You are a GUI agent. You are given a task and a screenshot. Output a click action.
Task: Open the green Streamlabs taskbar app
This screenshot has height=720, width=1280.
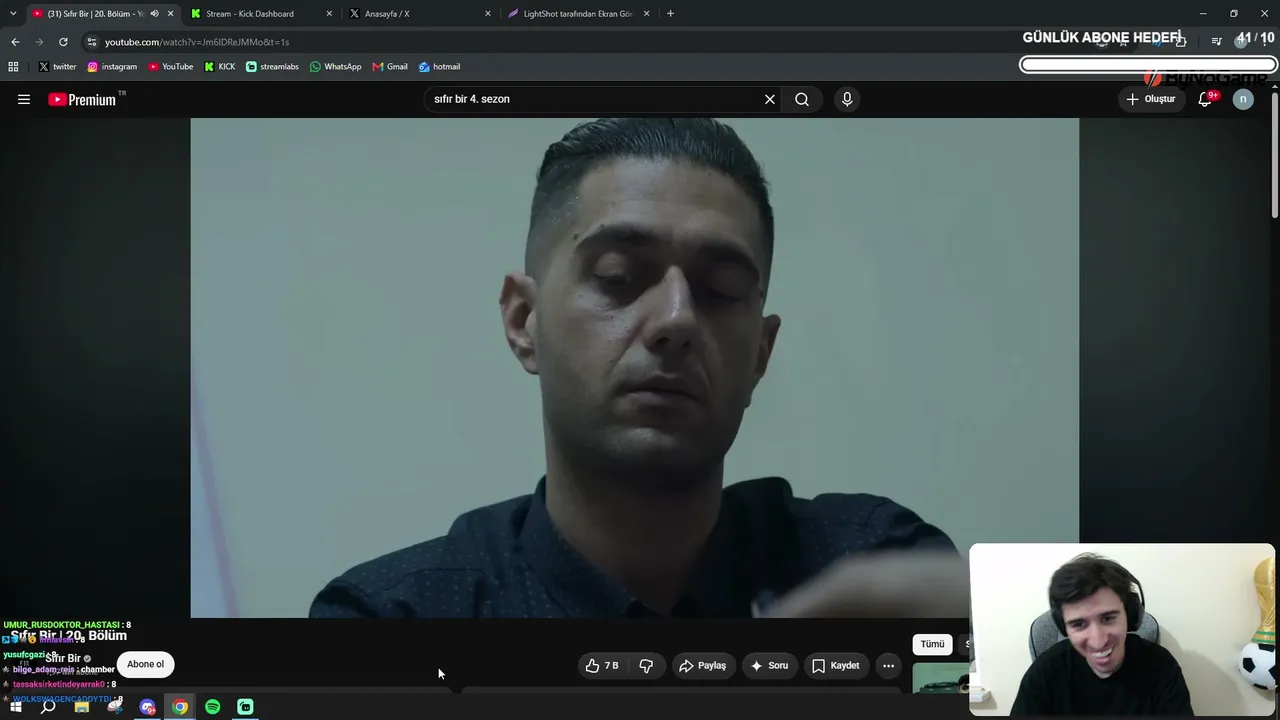pyautogui.click(x=245, y=707)
